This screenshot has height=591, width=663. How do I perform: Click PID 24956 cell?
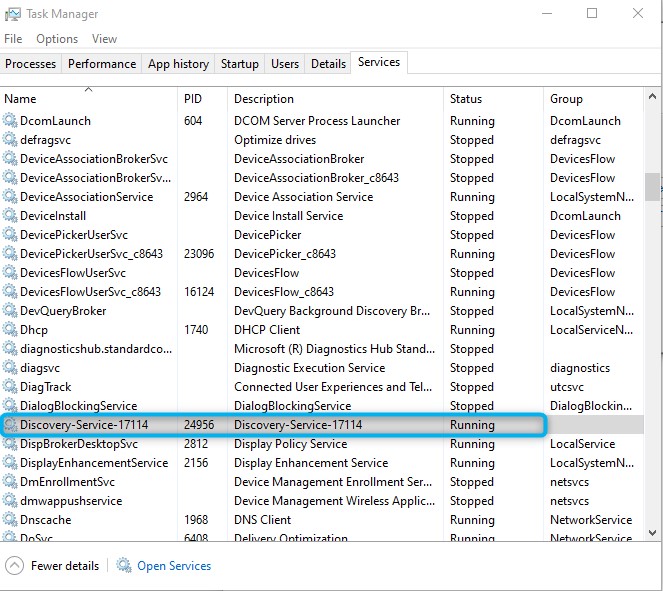click(x=199, y=424)
